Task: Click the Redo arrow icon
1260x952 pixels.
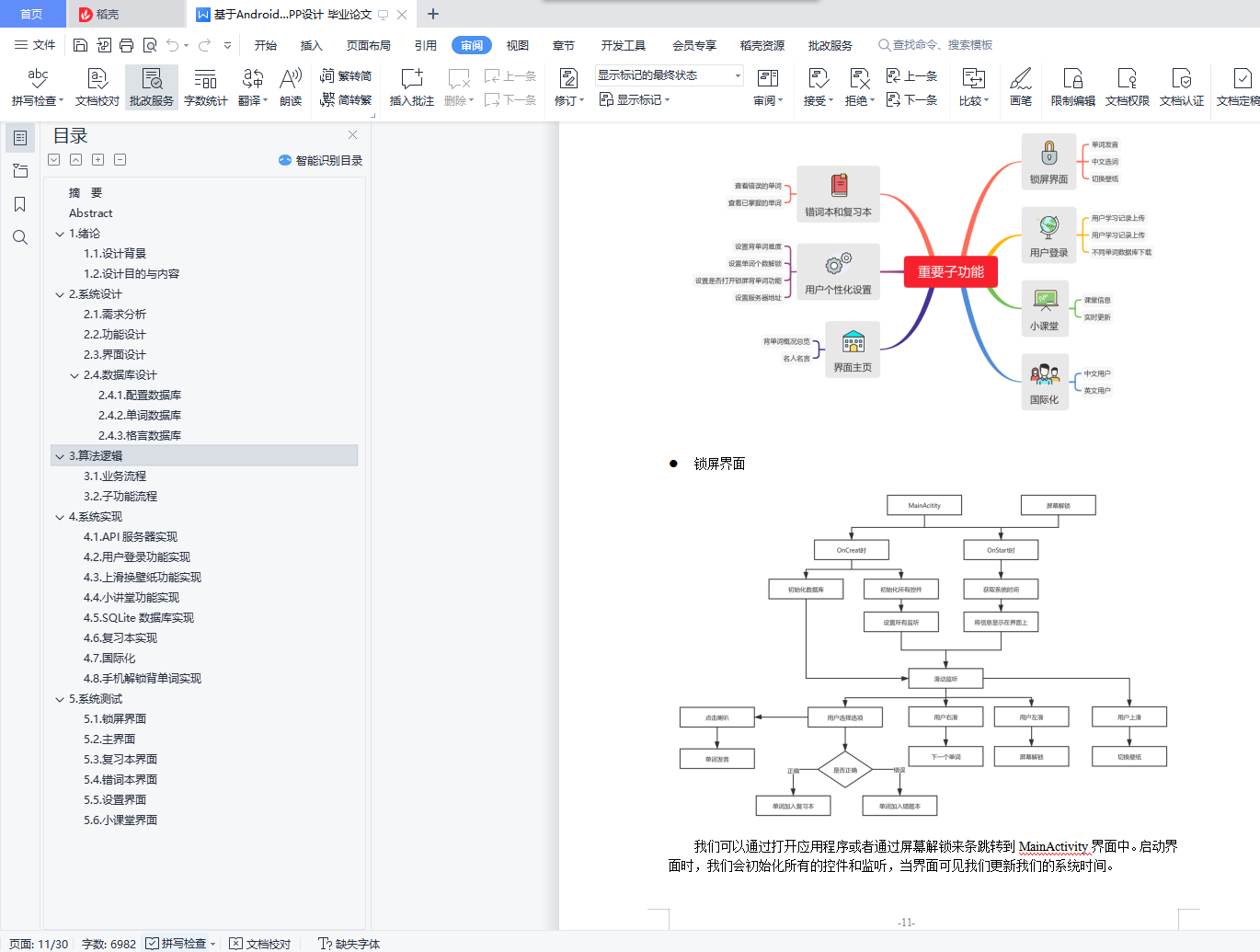Action: tap(205, 45)
